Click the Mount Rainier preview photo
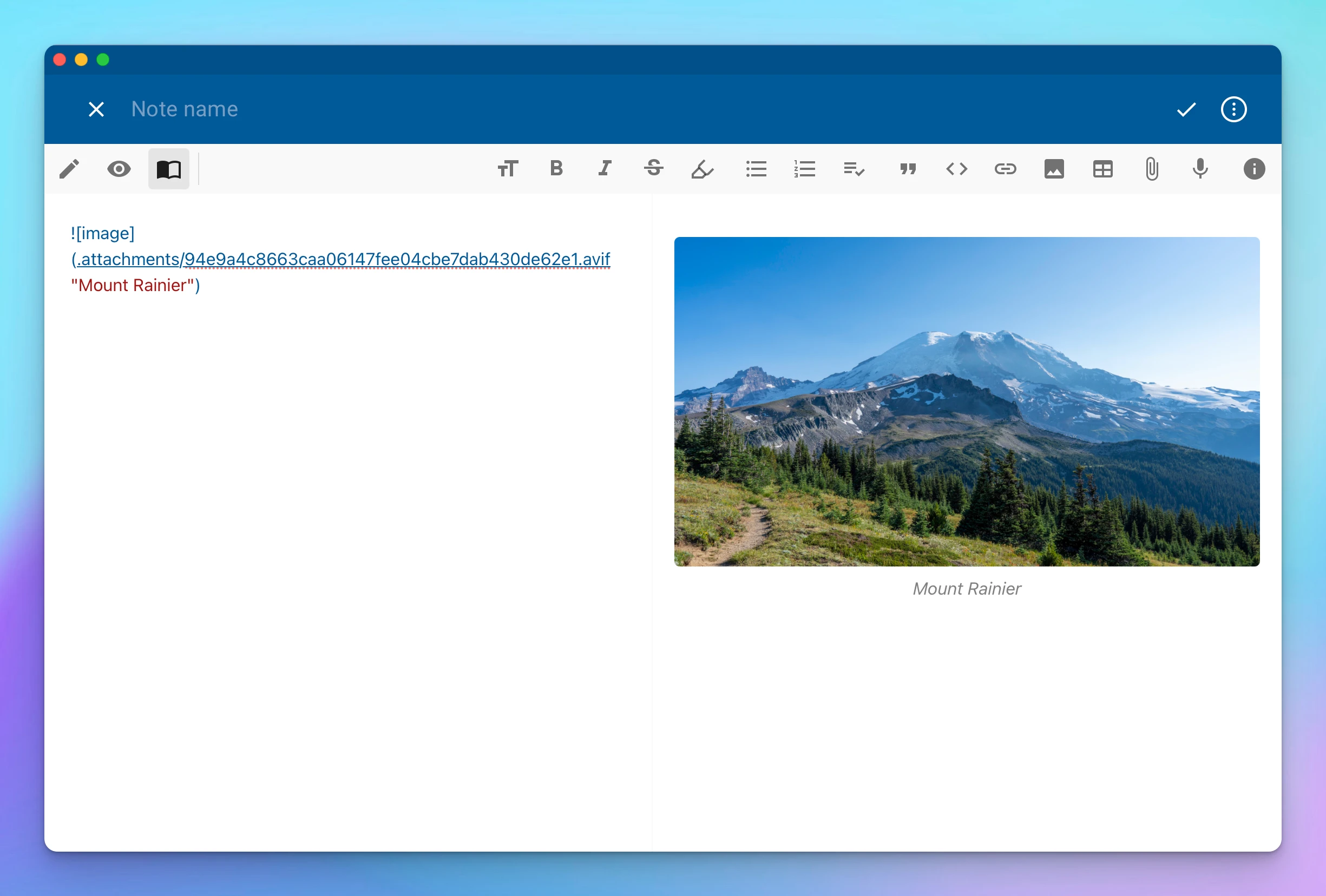 967,401
